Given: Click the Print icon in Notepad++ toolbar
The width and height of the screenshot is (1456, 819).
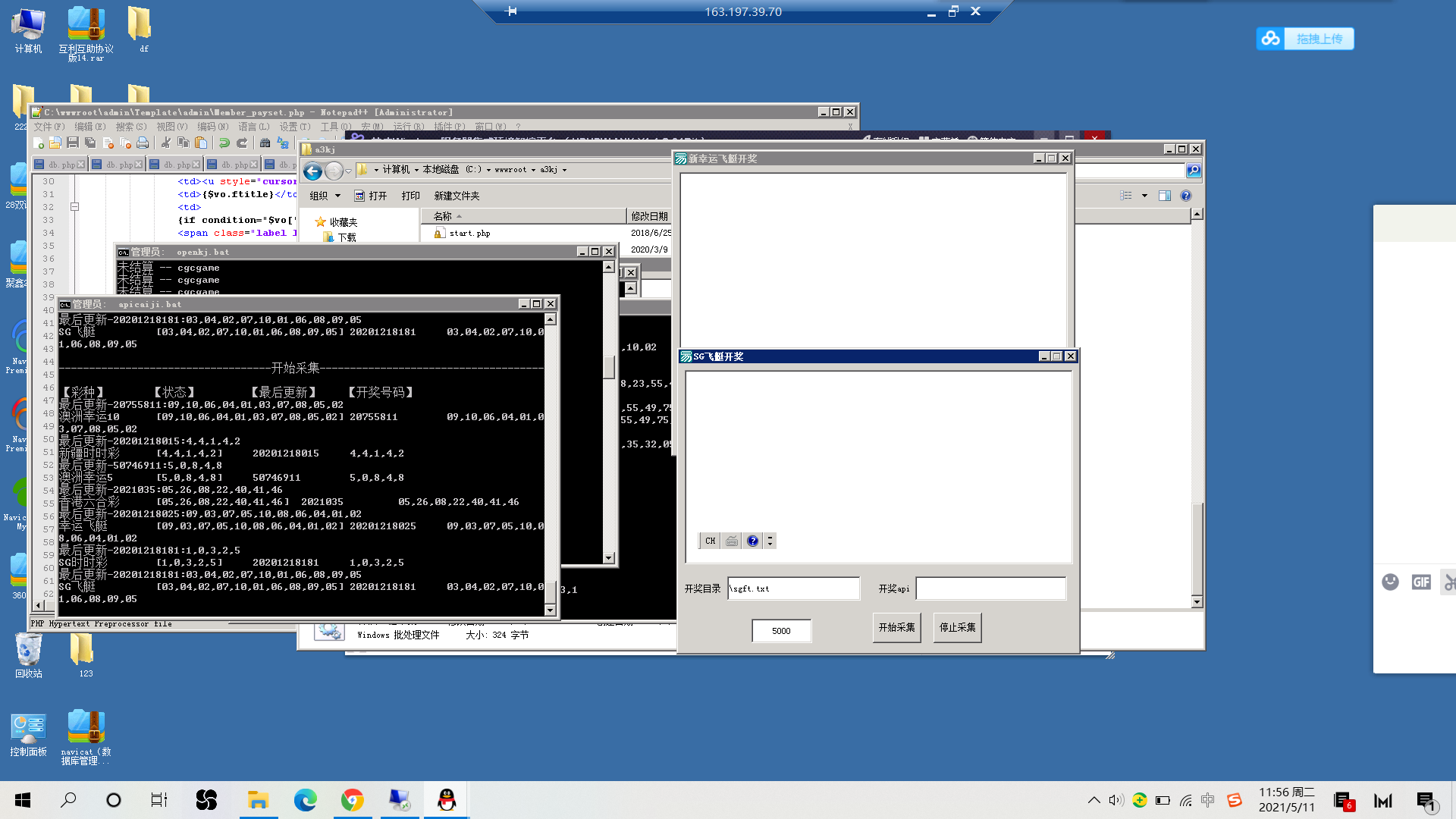Looking at the screenshot, I should pos(143,143).
